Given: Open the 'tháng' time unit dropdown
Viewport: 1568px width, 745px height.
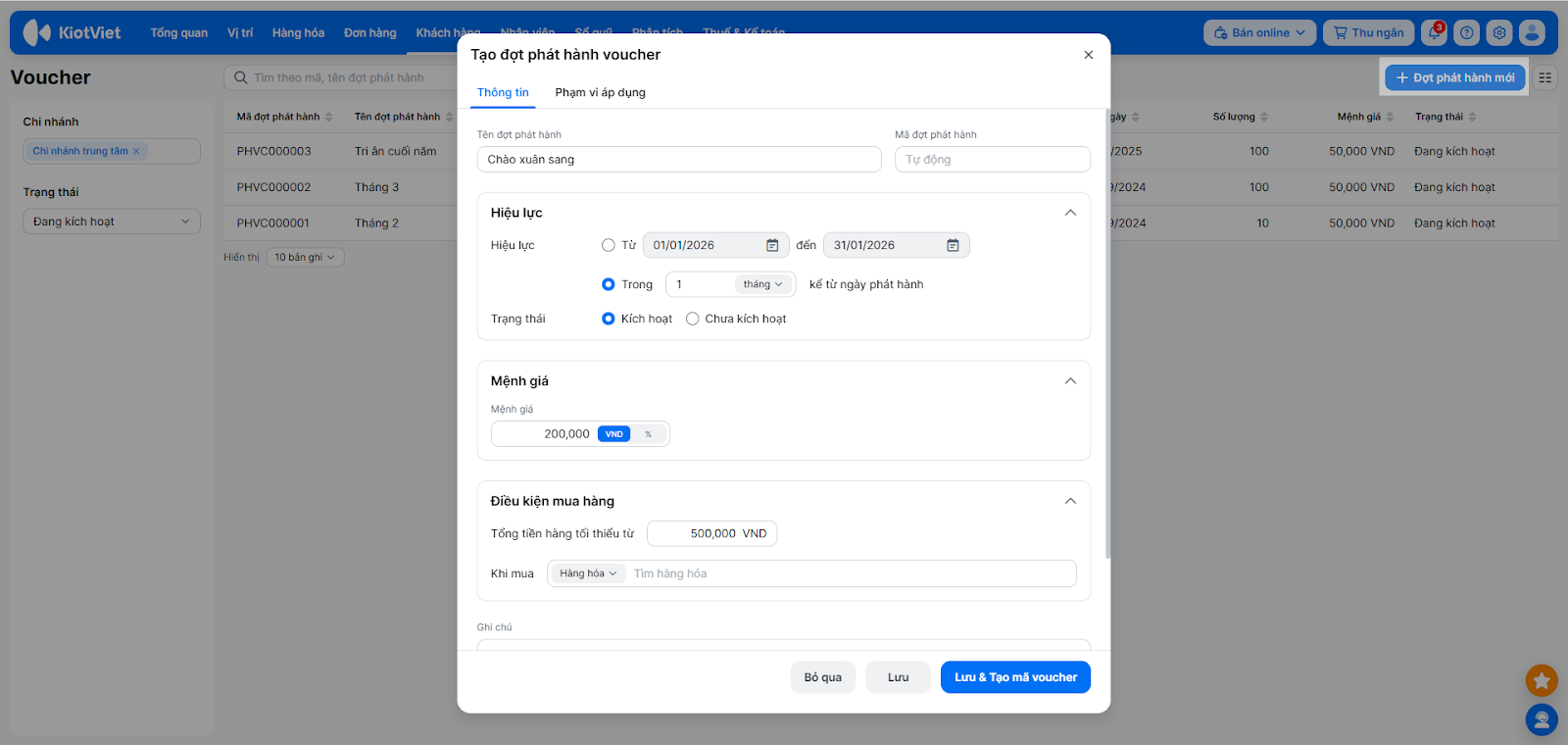Looking at the screenshot, I should click(x=763, y=284).
